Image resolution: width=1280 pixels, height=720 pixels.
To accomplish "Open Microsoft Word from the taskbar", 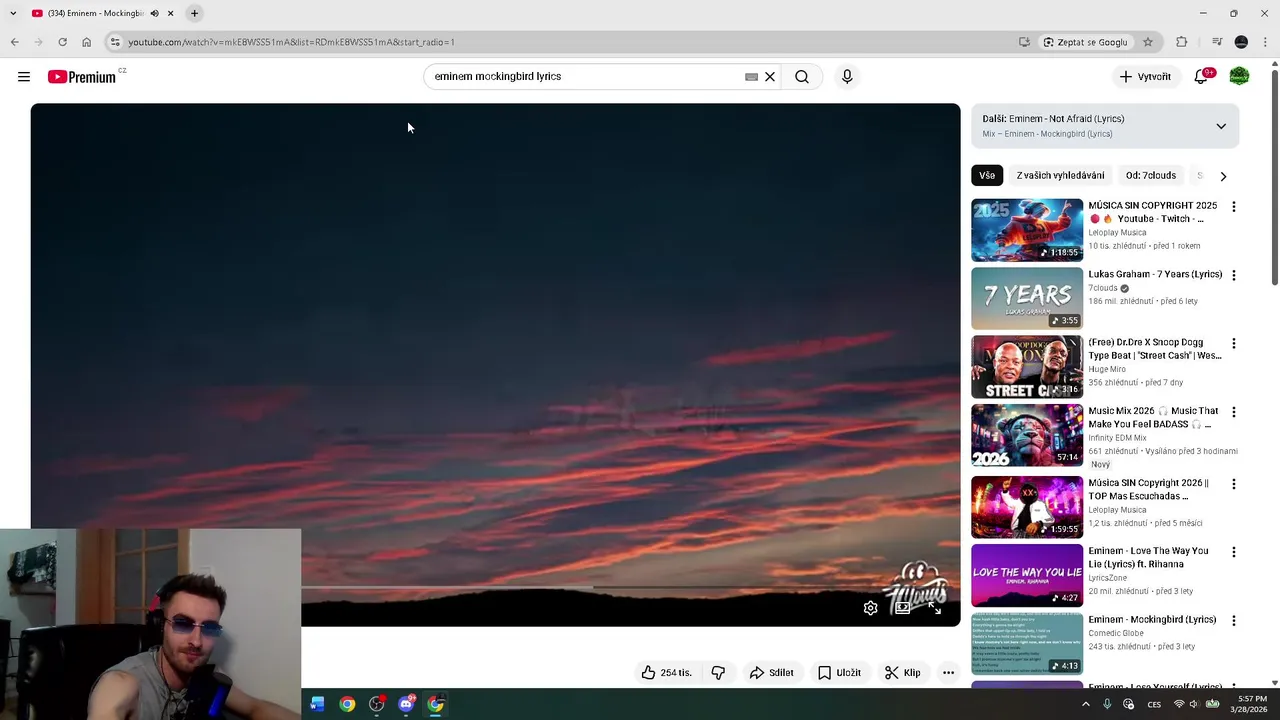I will [318, 704].
